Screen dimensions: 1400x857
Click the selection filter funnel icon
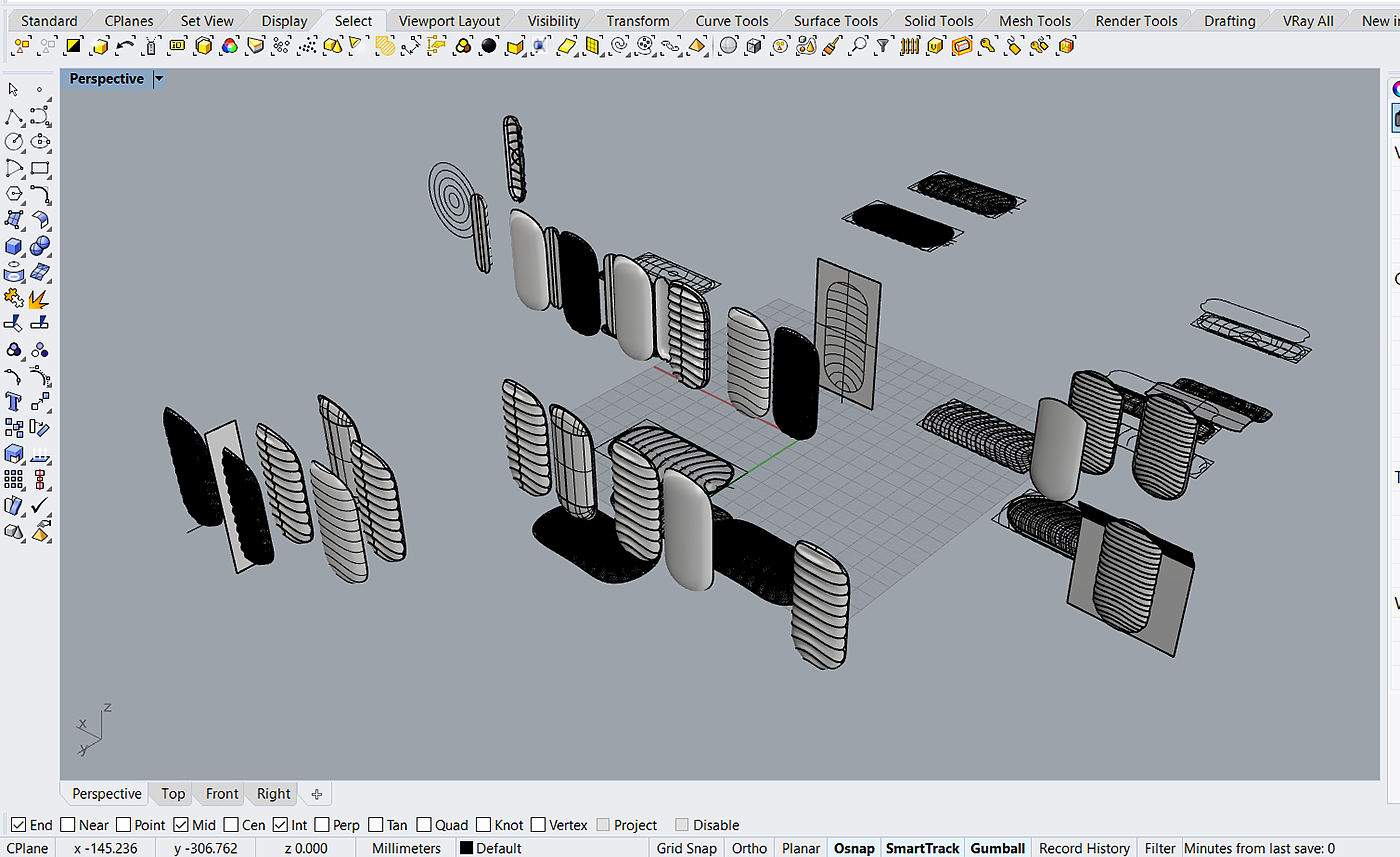(883, 45)
